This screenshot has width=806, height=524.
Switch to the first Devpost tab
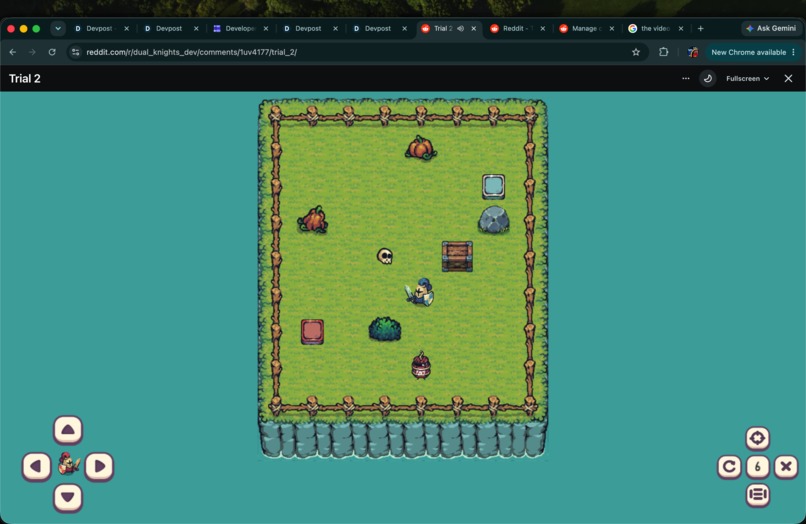pos(100,29)
